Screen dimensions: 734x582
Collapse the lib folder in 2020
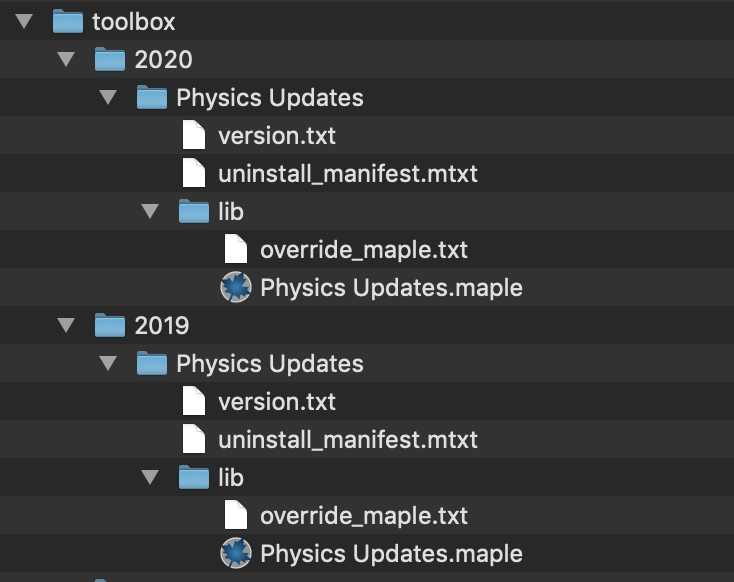point(150,211)
